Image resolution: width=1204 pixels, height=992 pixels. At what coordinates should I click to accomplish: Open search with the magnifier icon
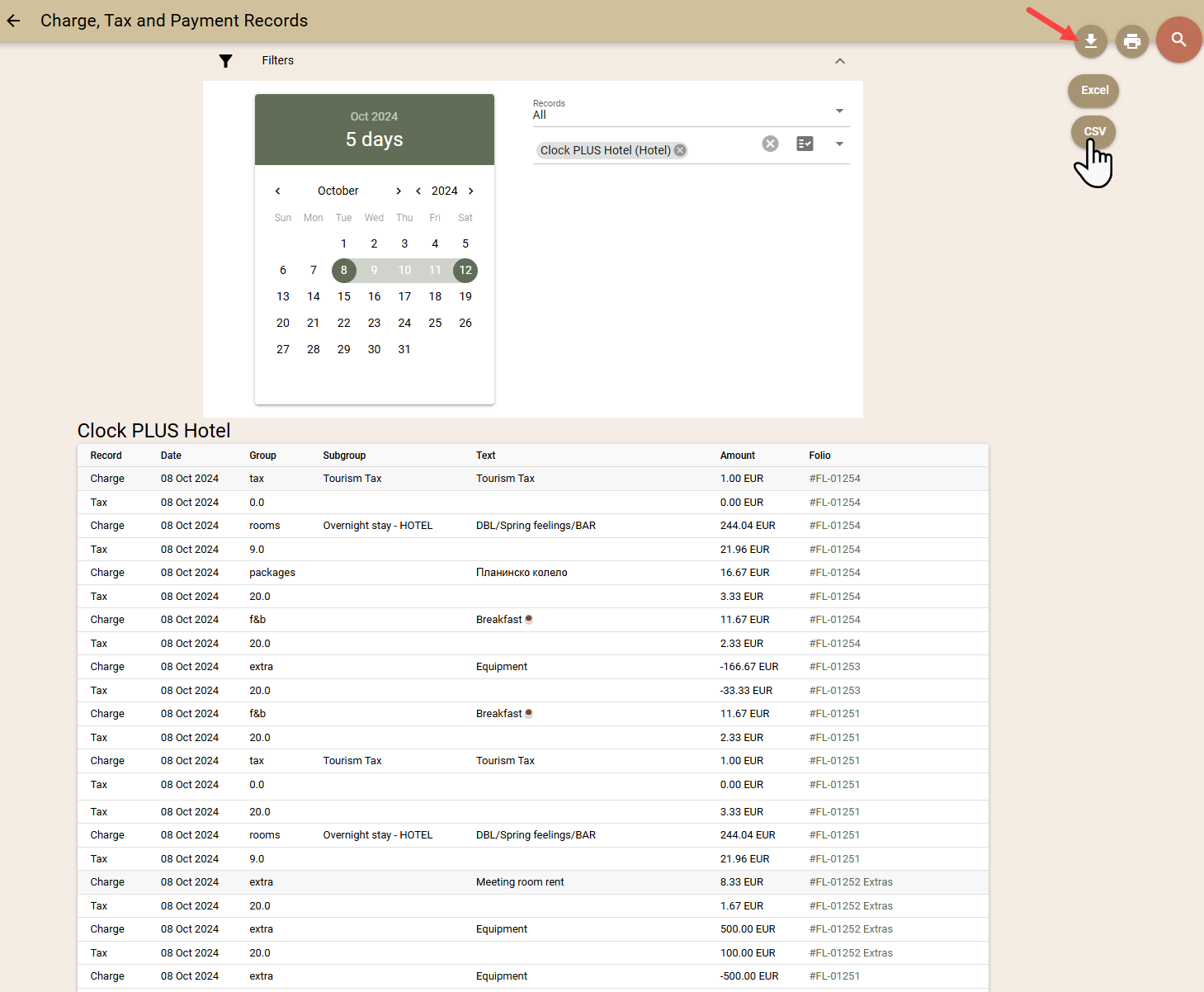point(1179,40)
